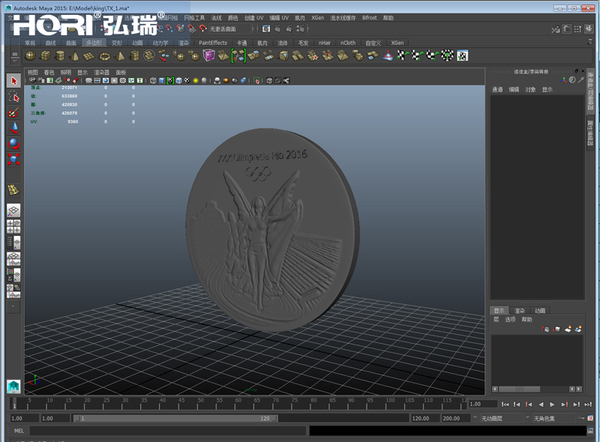
Task: Click the current frame field showing 1.00
Action: (483, 404)
